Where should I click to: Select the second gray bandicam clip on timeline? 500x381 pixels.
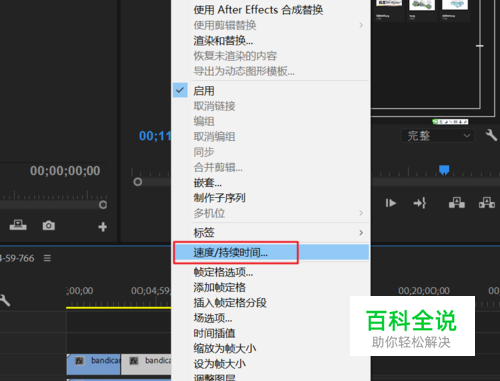pos(146,364)
